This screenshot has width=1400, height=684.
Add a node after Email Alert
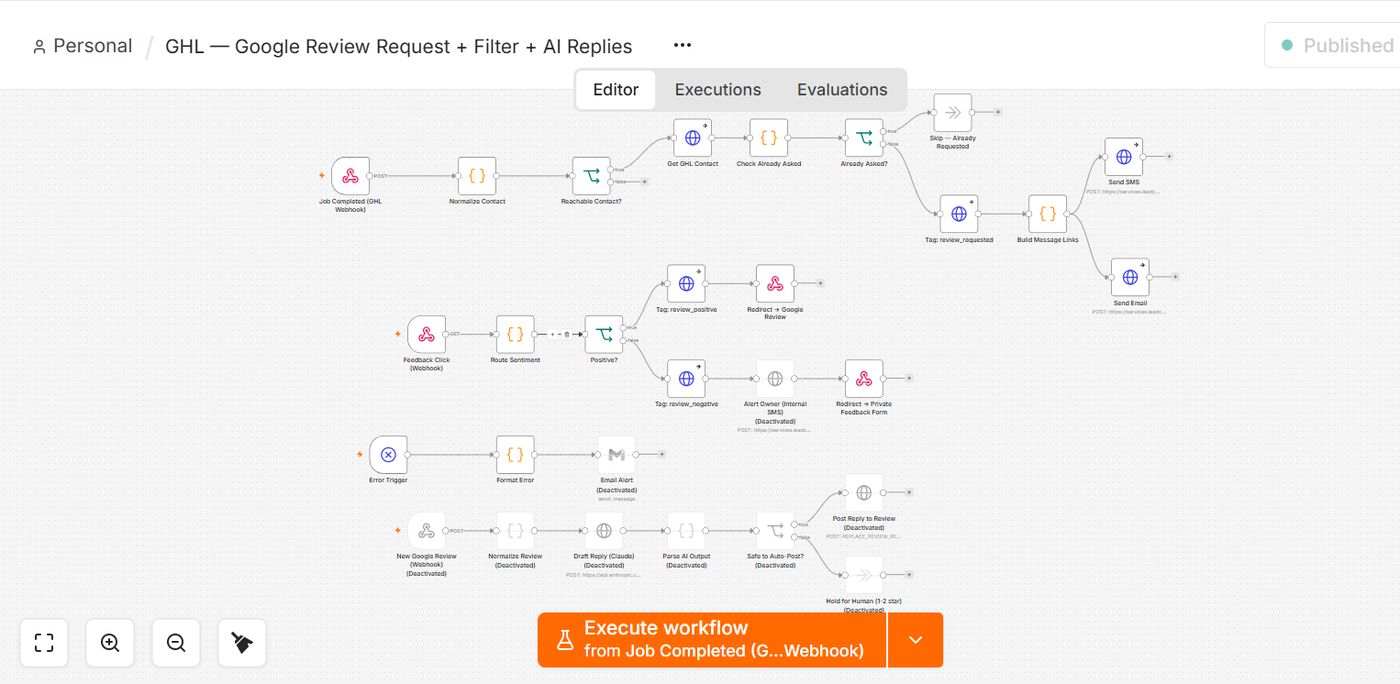point(662,455)
